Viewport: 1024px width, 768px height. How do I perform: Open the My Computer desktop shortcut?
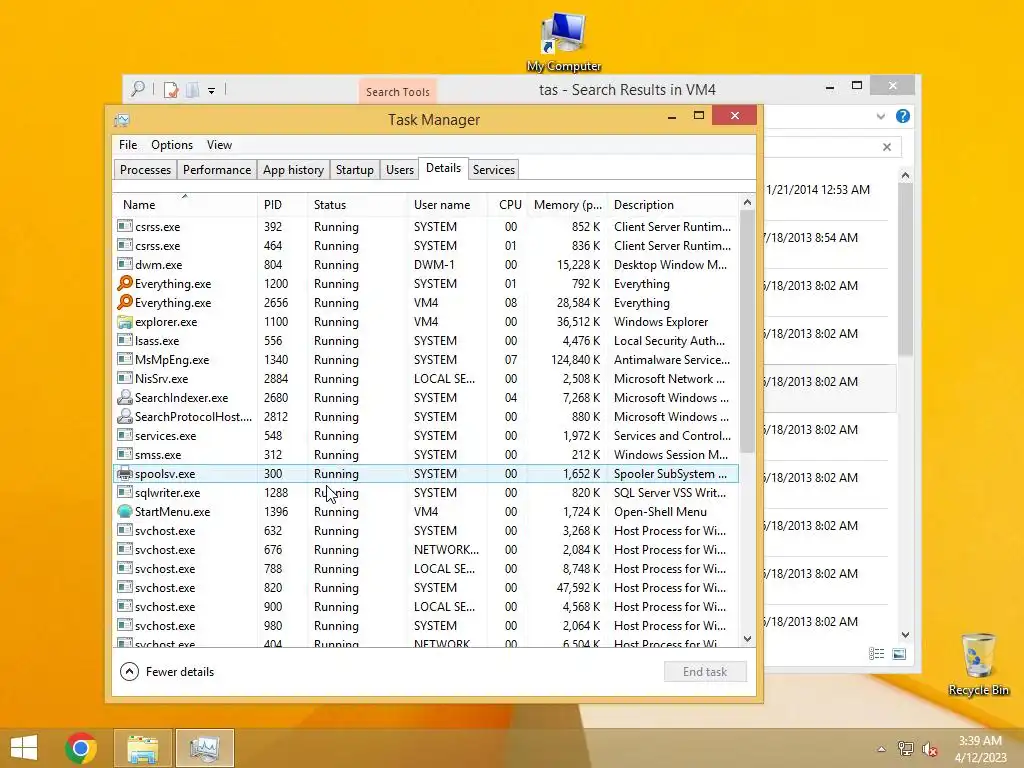564,42
